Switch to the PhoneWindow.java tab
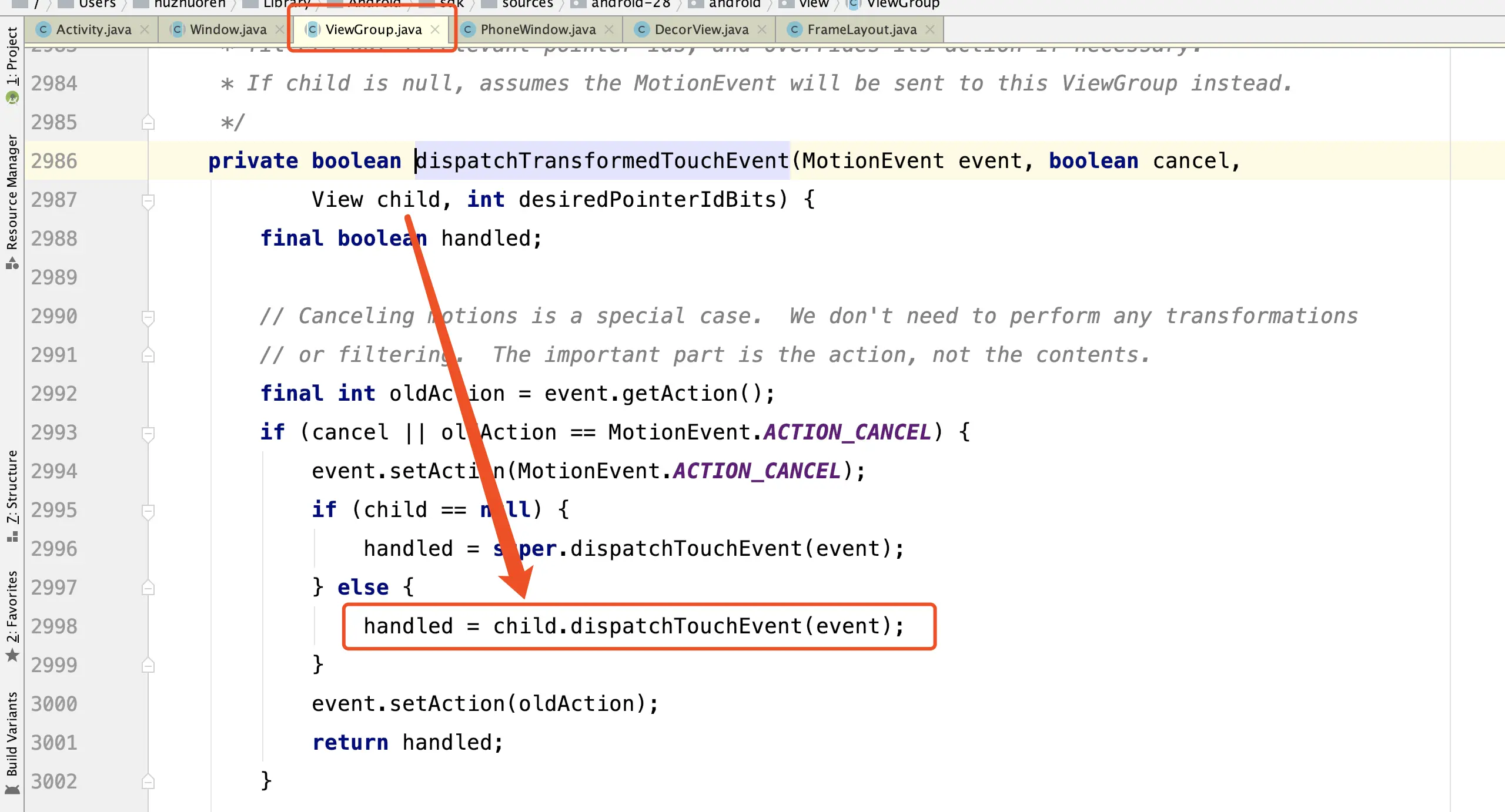This screenshot has width=1505, height=812. [x=537, y=29]
